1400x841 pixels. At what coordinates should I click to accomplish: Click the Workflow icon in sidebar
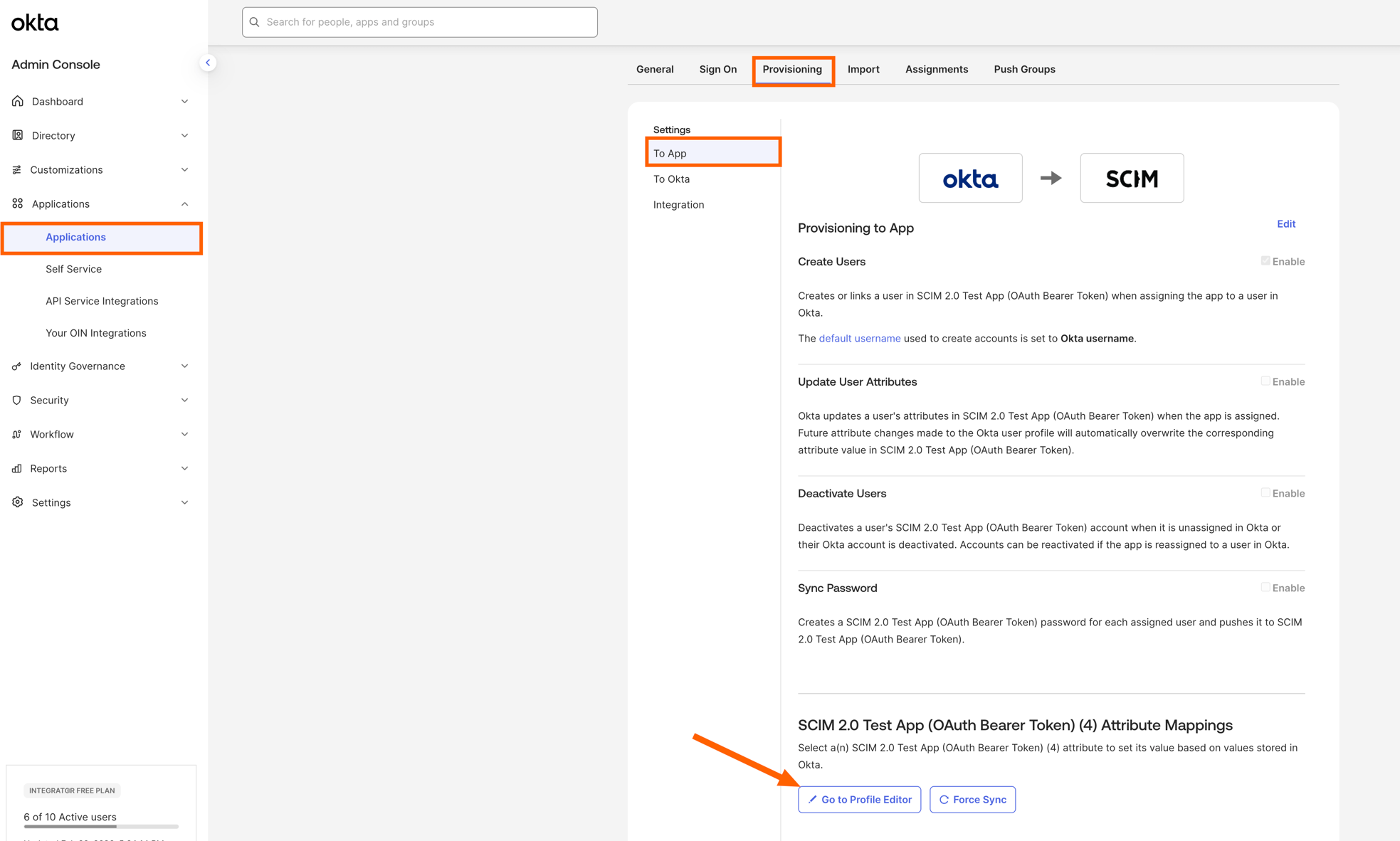coord(17,434)
